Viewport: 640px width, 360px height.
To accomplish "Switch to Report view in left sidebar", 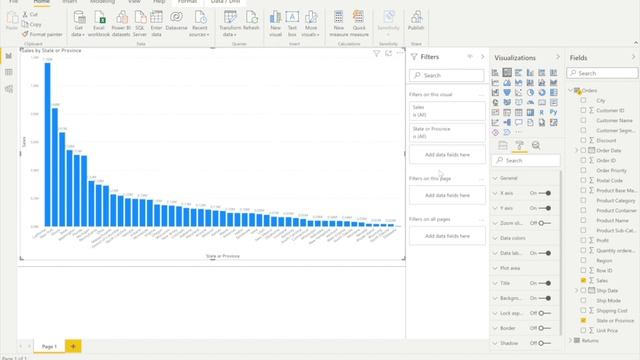I will [9, 56].
